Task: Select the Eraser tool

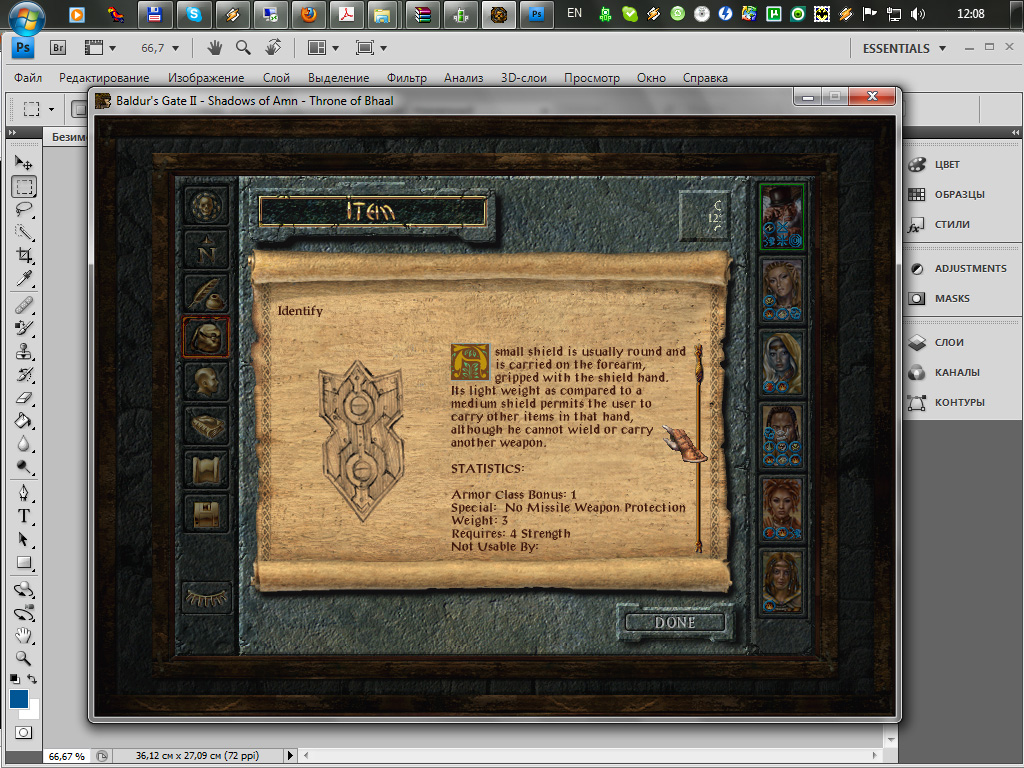Action: pyautogui.click(x=24, y=398)
